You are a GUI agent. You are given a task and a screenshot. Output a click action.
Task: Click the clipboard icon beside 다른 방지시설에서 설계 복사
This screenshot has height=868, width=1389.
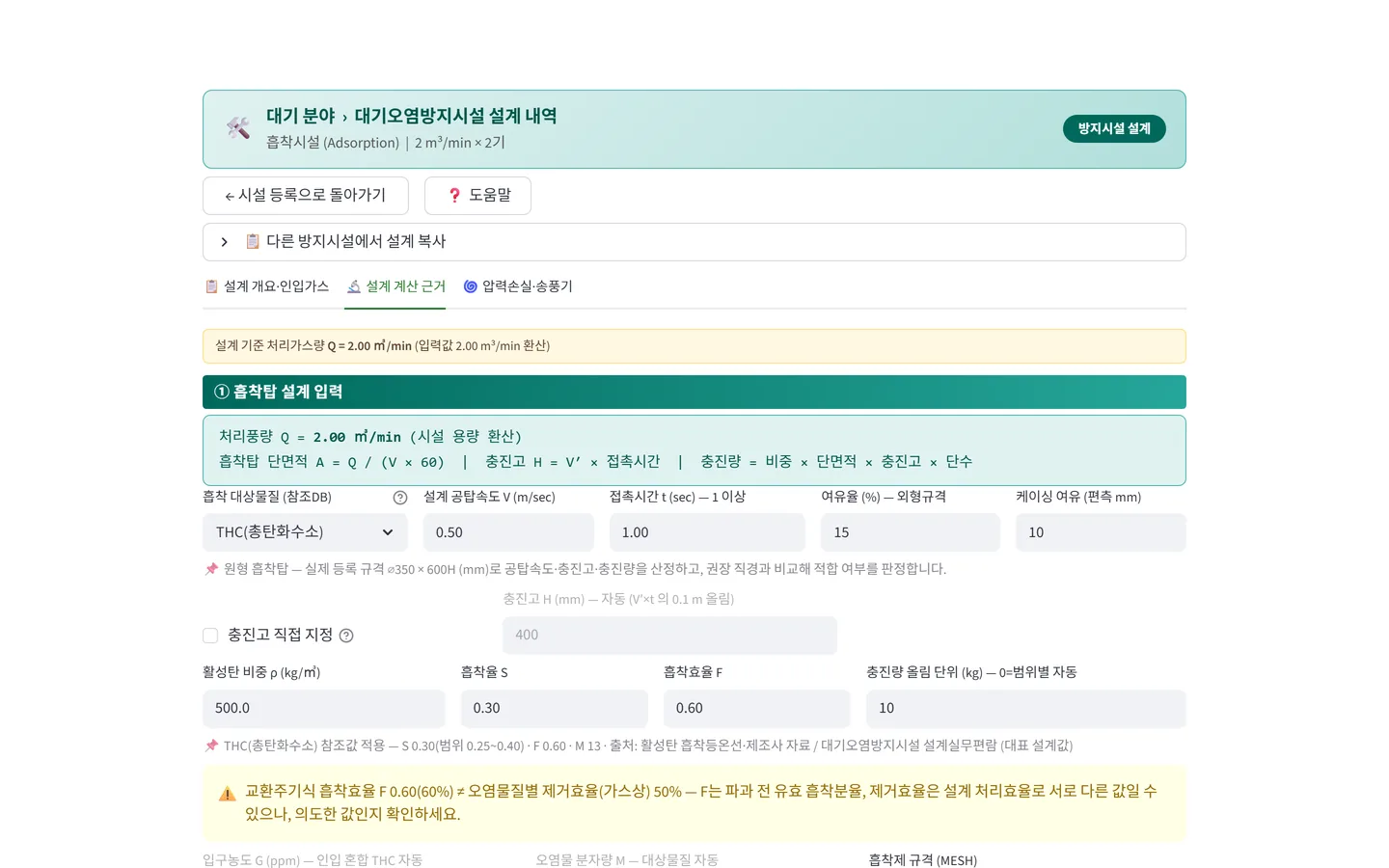253,241
